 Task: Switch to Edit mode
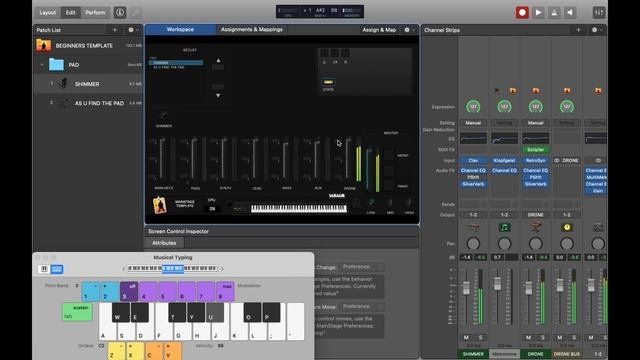pos(71,13)
